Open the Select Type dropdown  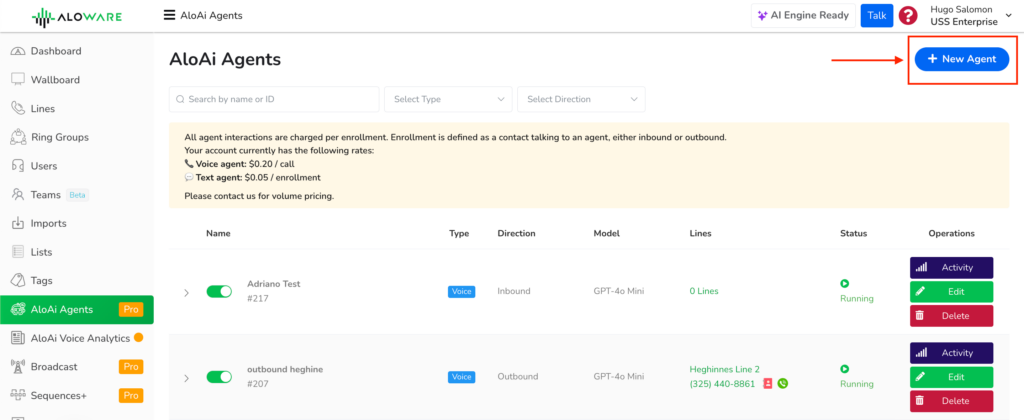click(x=449, y=99)
